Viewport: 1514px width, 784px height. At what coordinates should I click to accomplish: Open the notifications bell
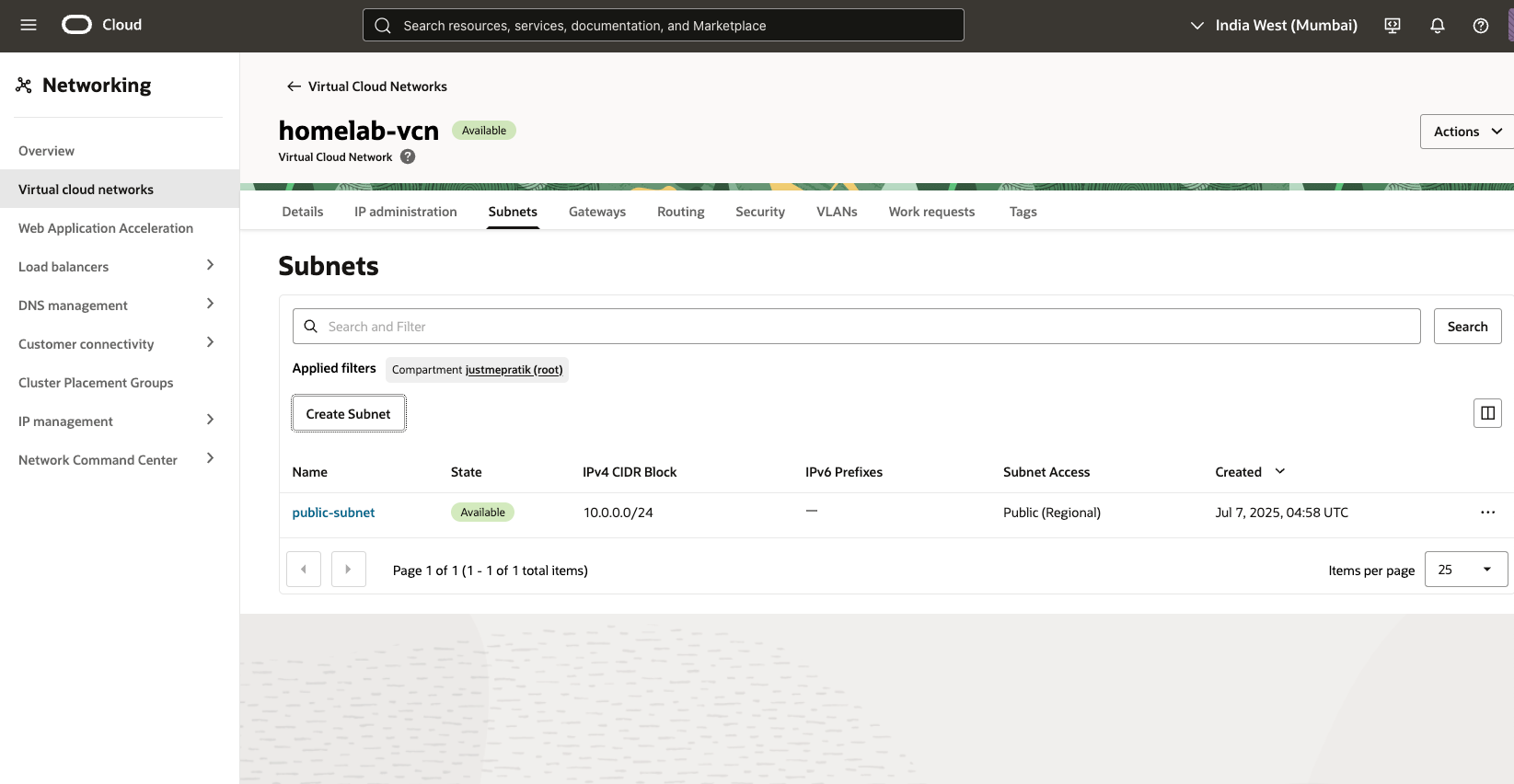[x=1437, y=26]
